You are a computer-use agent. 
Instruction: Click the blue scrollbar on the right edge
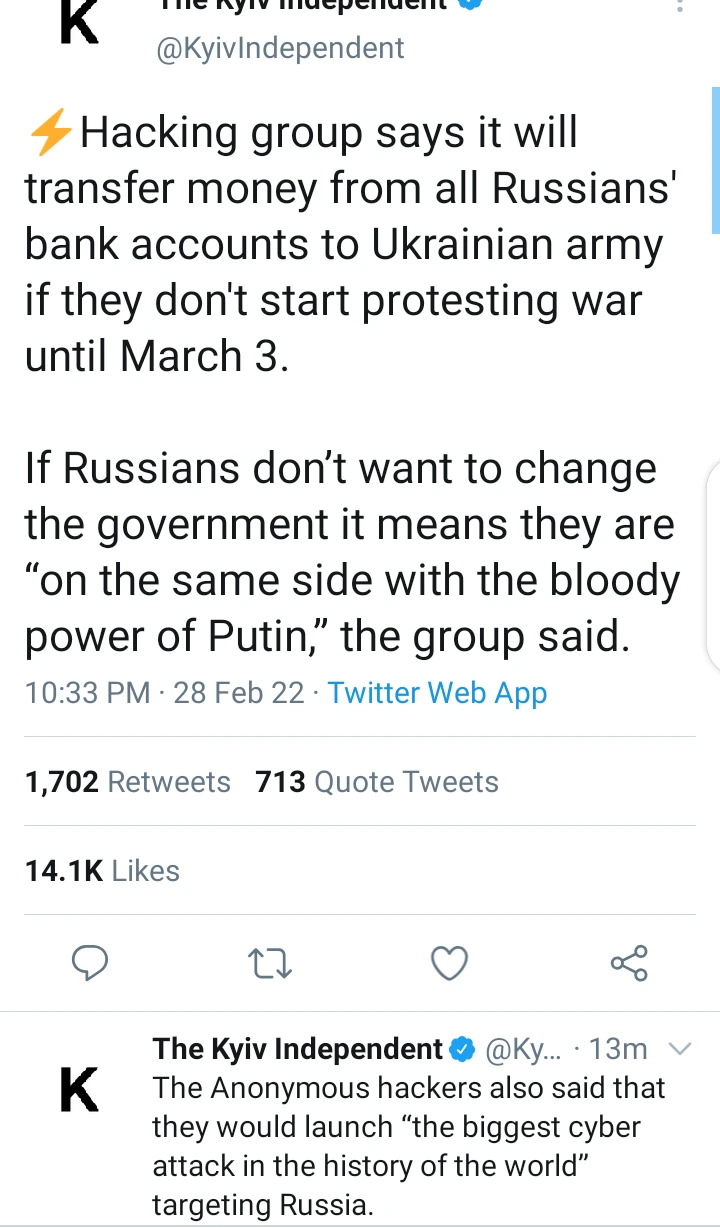[x=715, y=160]
